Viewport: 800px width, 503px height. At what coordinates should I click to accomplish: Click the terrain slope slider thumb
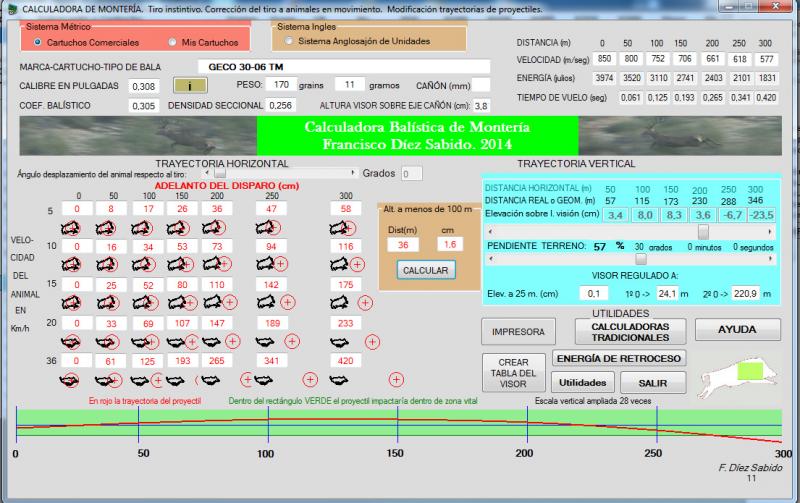(641, 258)
